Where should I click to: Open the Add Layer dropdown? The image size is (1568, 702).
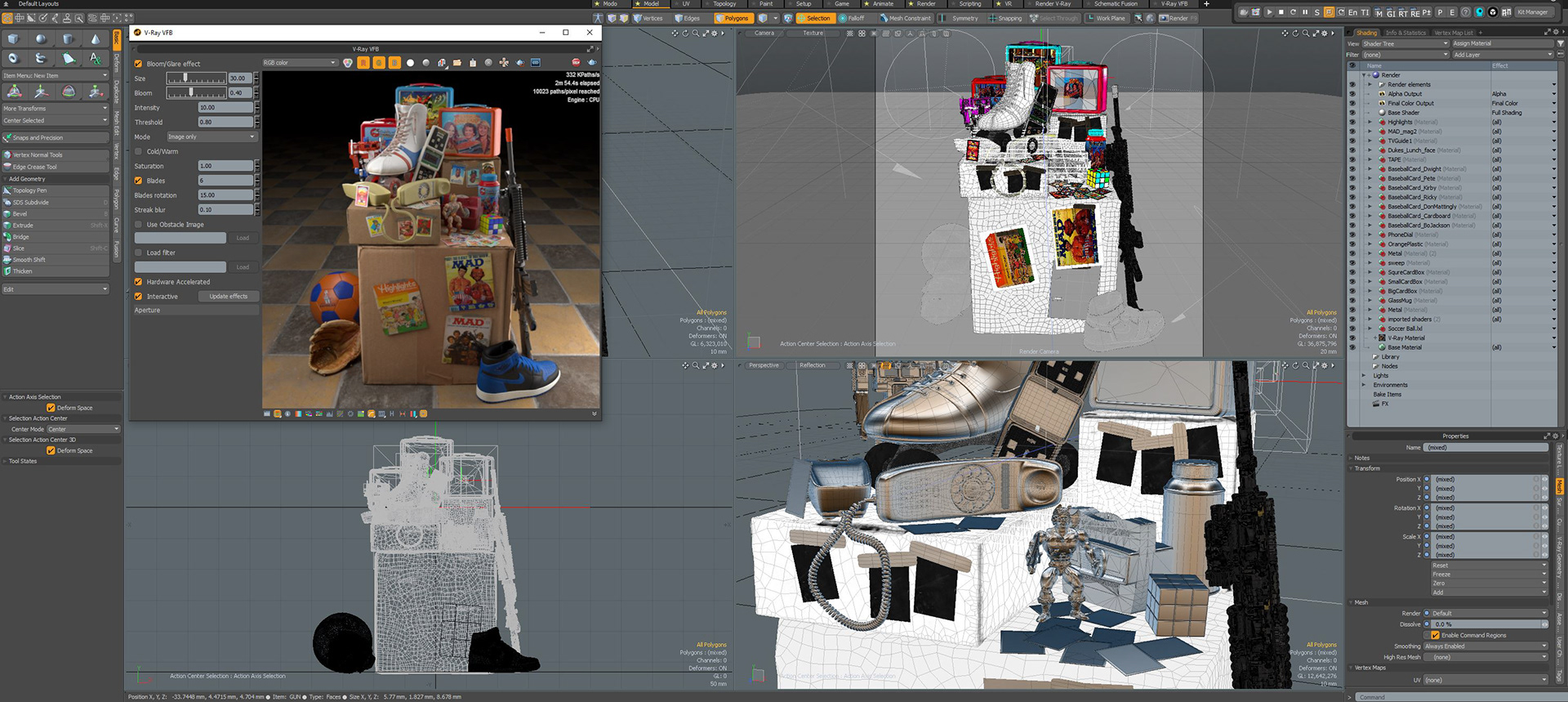click(x=1503, y=55)
